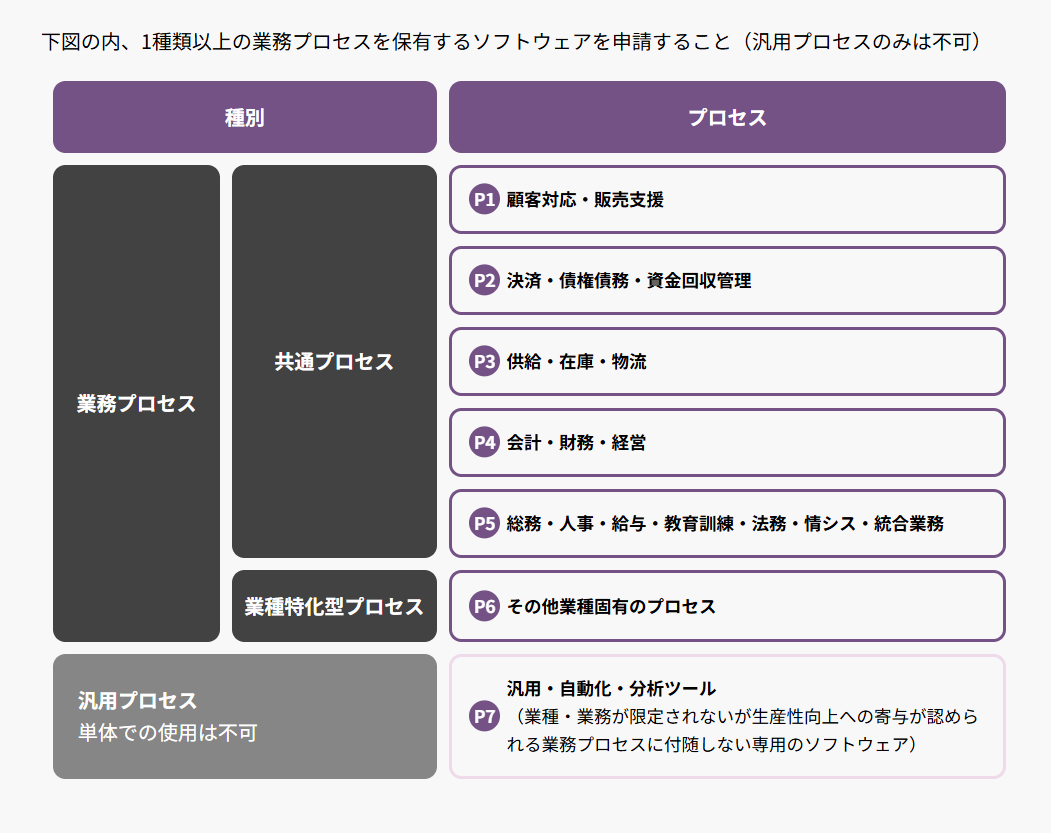
Task: Click the P2 circle badge
Action: tap(484, 280)
